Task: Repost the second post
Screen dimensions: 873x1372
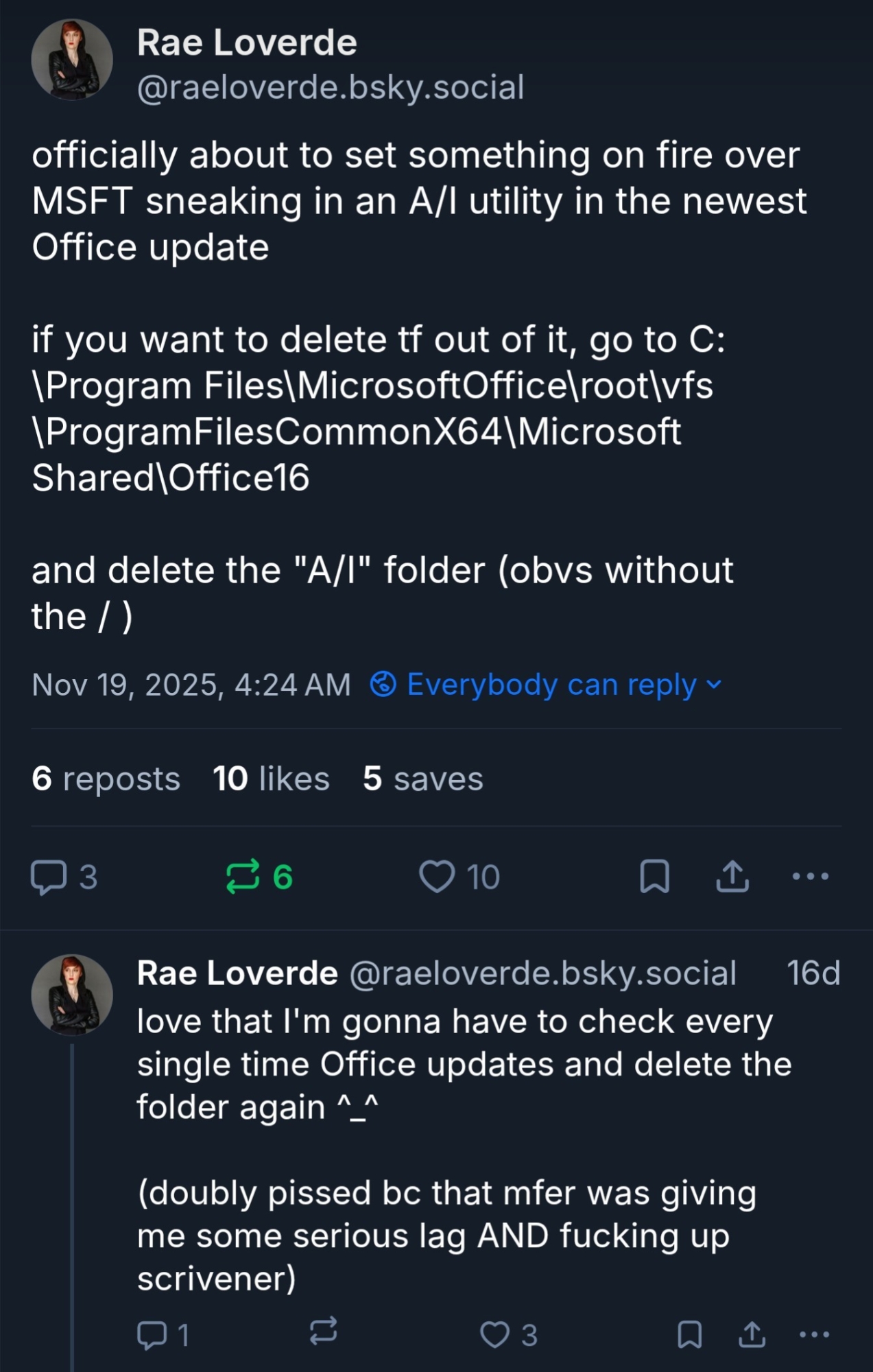Action: (x=323, y=1331)
